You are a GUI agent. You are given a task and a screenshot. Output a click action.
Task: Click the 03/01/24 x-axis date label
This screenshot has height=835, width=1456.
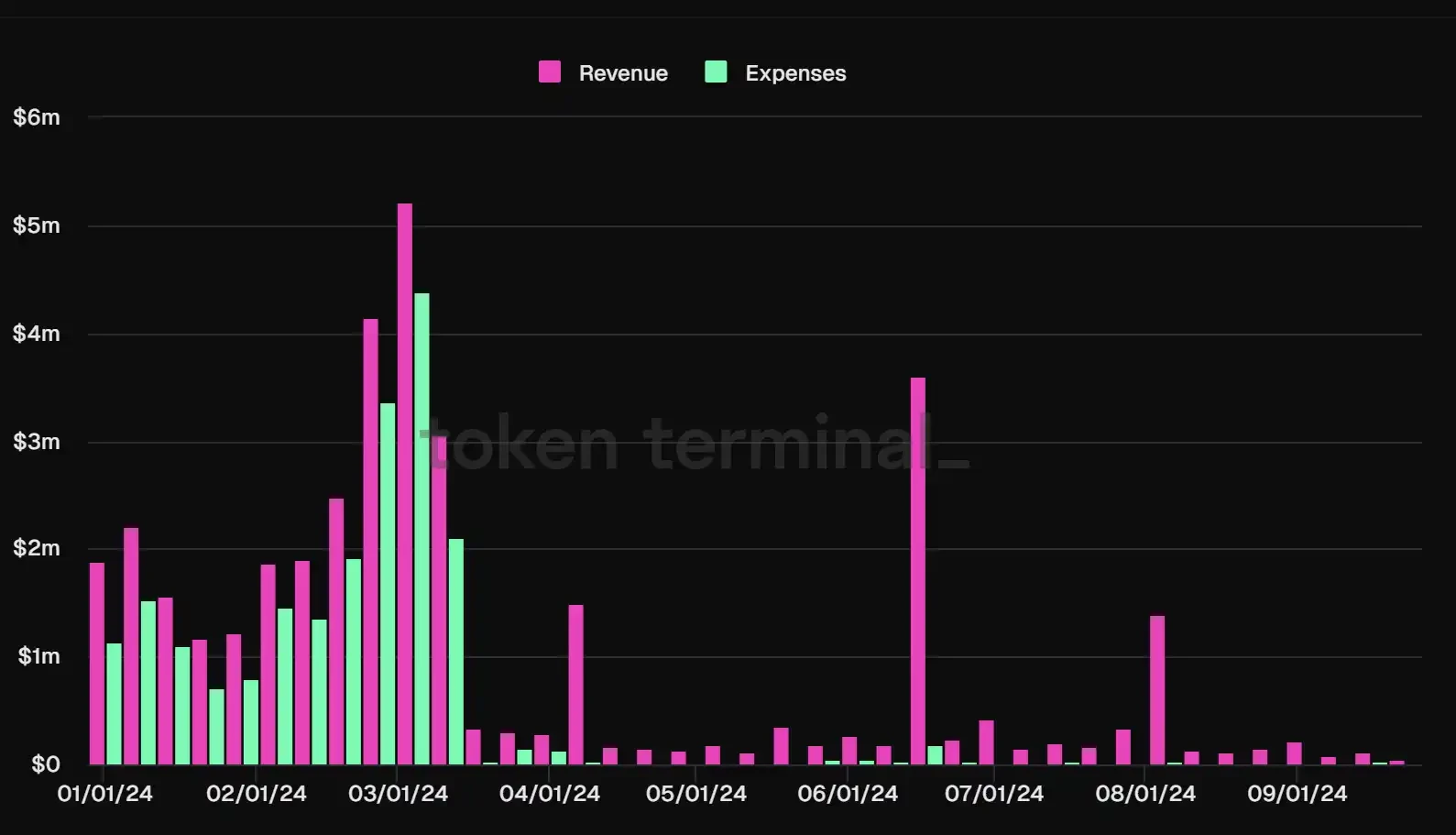pyautogui.click(x=399, y=794)
